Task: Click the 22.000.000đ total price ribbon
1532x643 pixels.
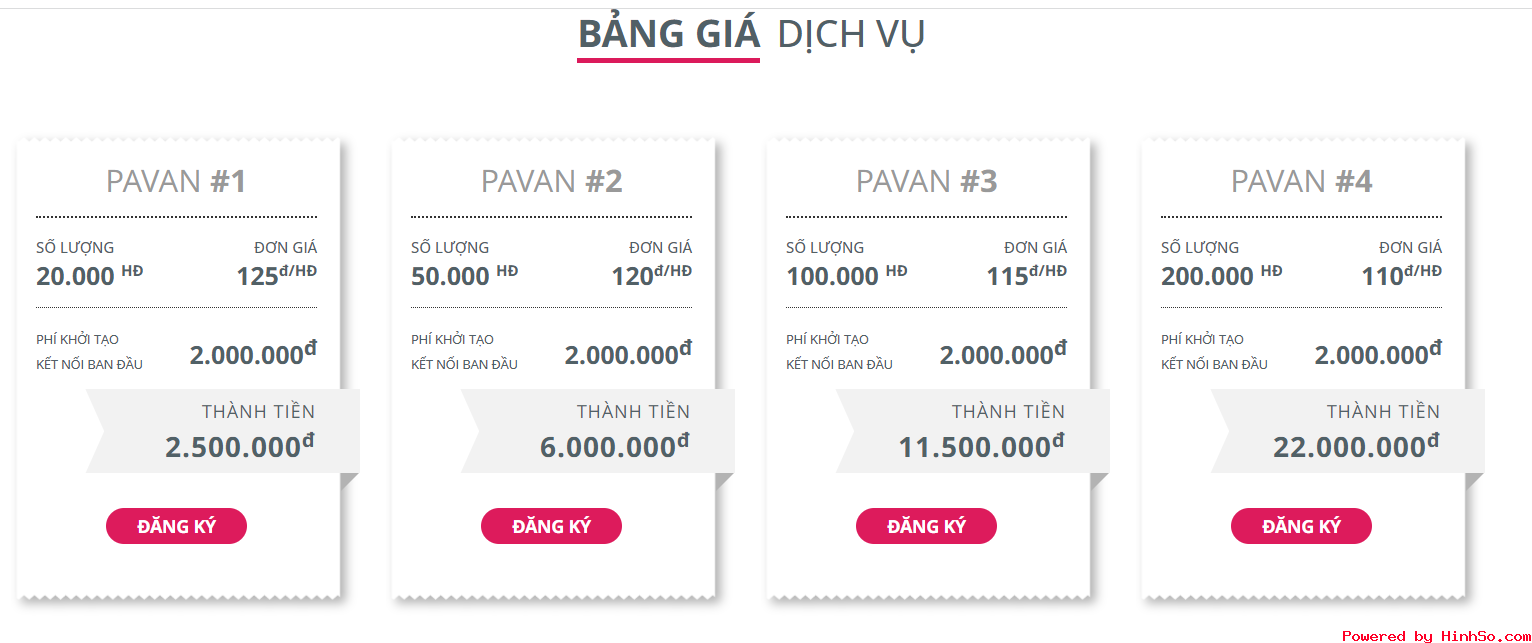Action: click(x=1348, y=431)
